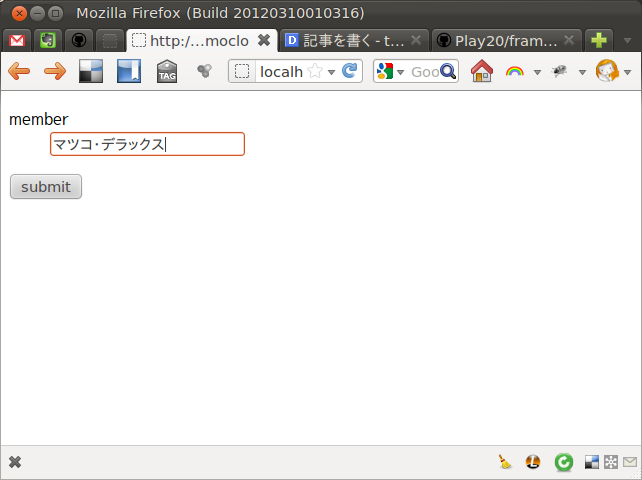Close the http:/...moclo tab
The image size is (642, 480).
pyautogui.click(x=264, y=40)
